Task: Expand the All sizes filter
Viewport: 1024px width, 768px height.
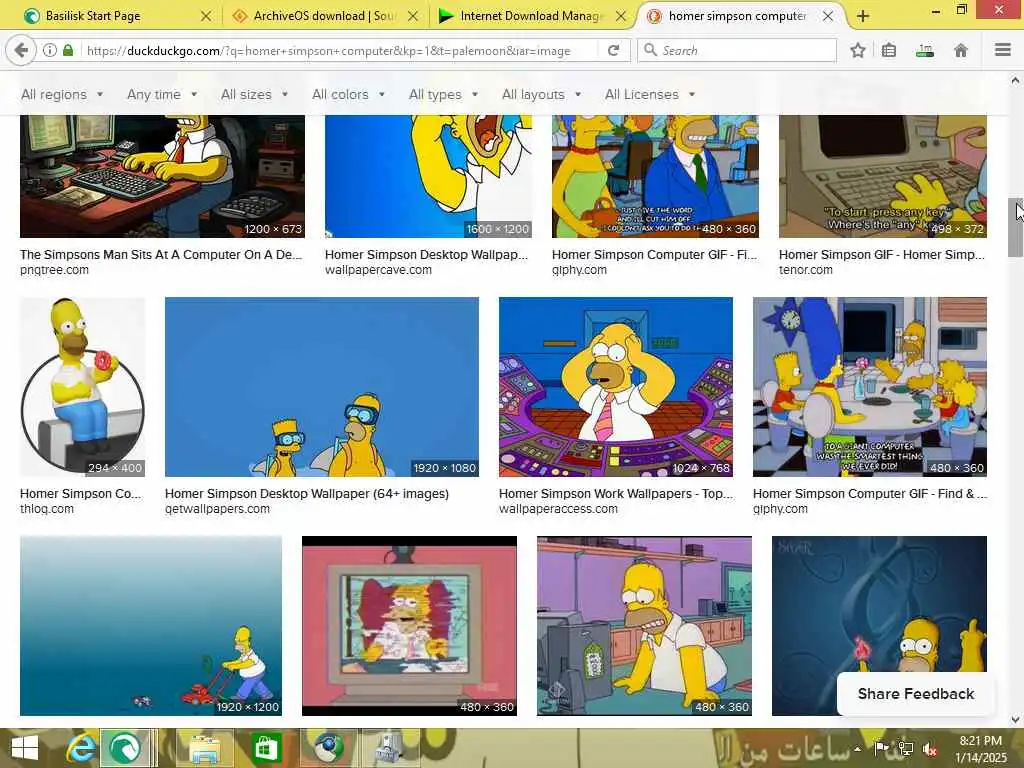Action: (x=254, y=95)
